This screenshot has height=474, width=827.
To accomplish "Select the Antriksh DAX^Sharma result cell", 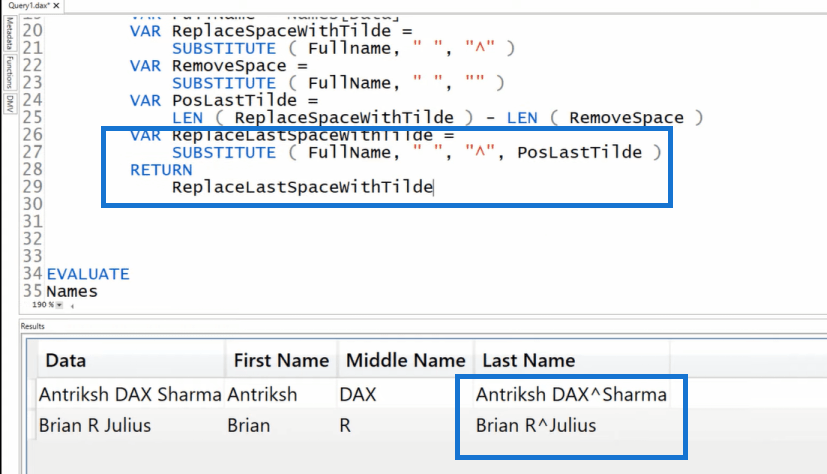I will coord(572,394).
